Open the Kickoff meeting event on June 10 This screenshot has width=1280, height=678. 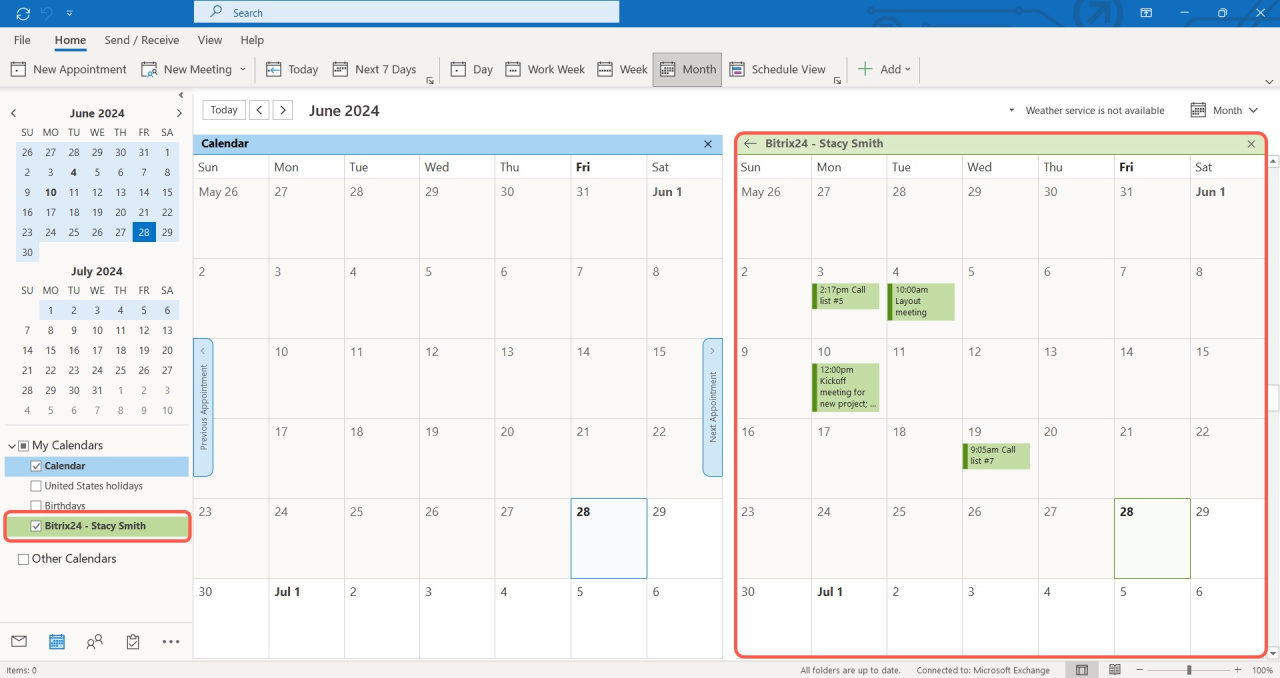tap(846, 387)
